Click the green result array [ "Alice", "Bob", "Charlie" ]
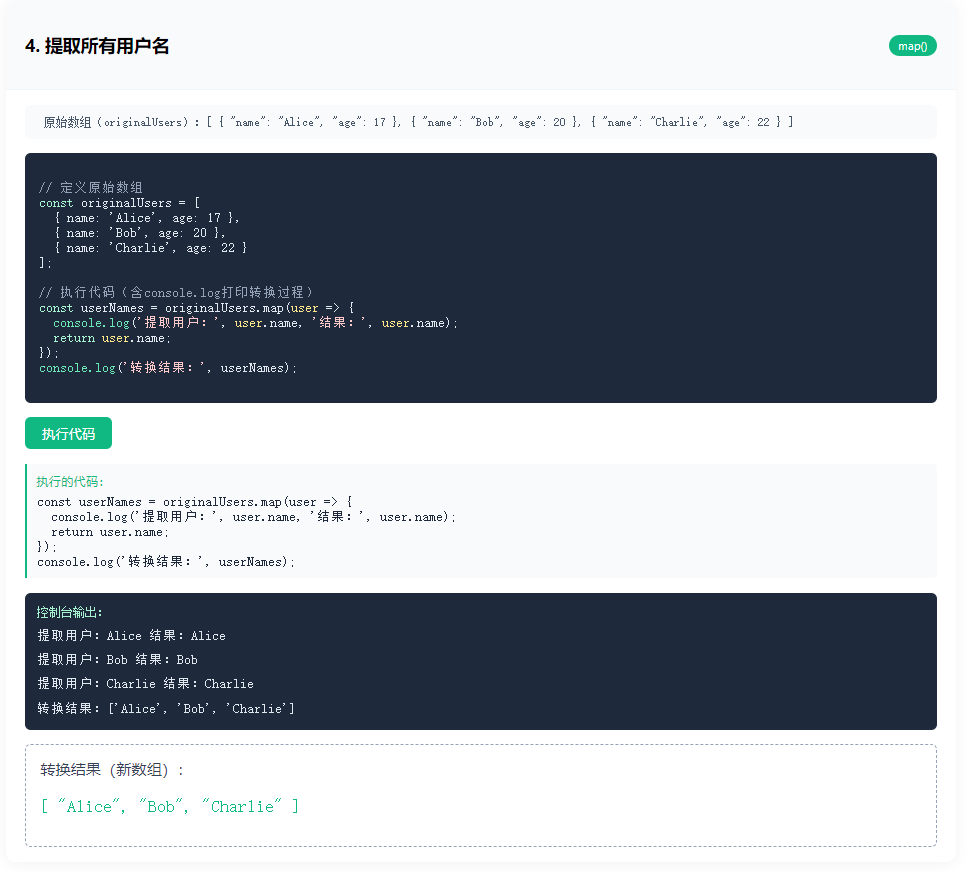The height and width of the screenshot is (872, 968). pyautogui.click(x=170, y=807)
